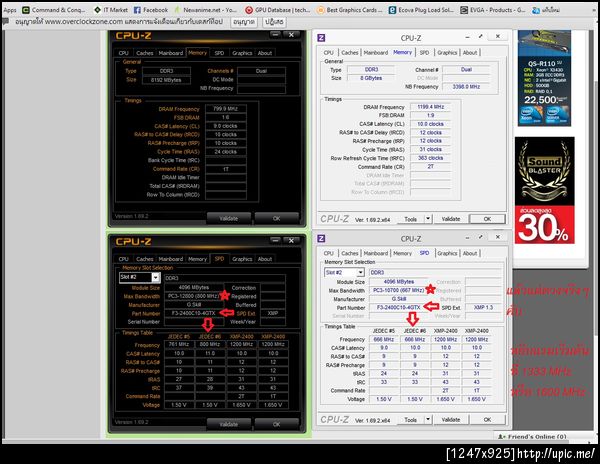Click OK in dark CPU-Z Memory window

point(276,218)
